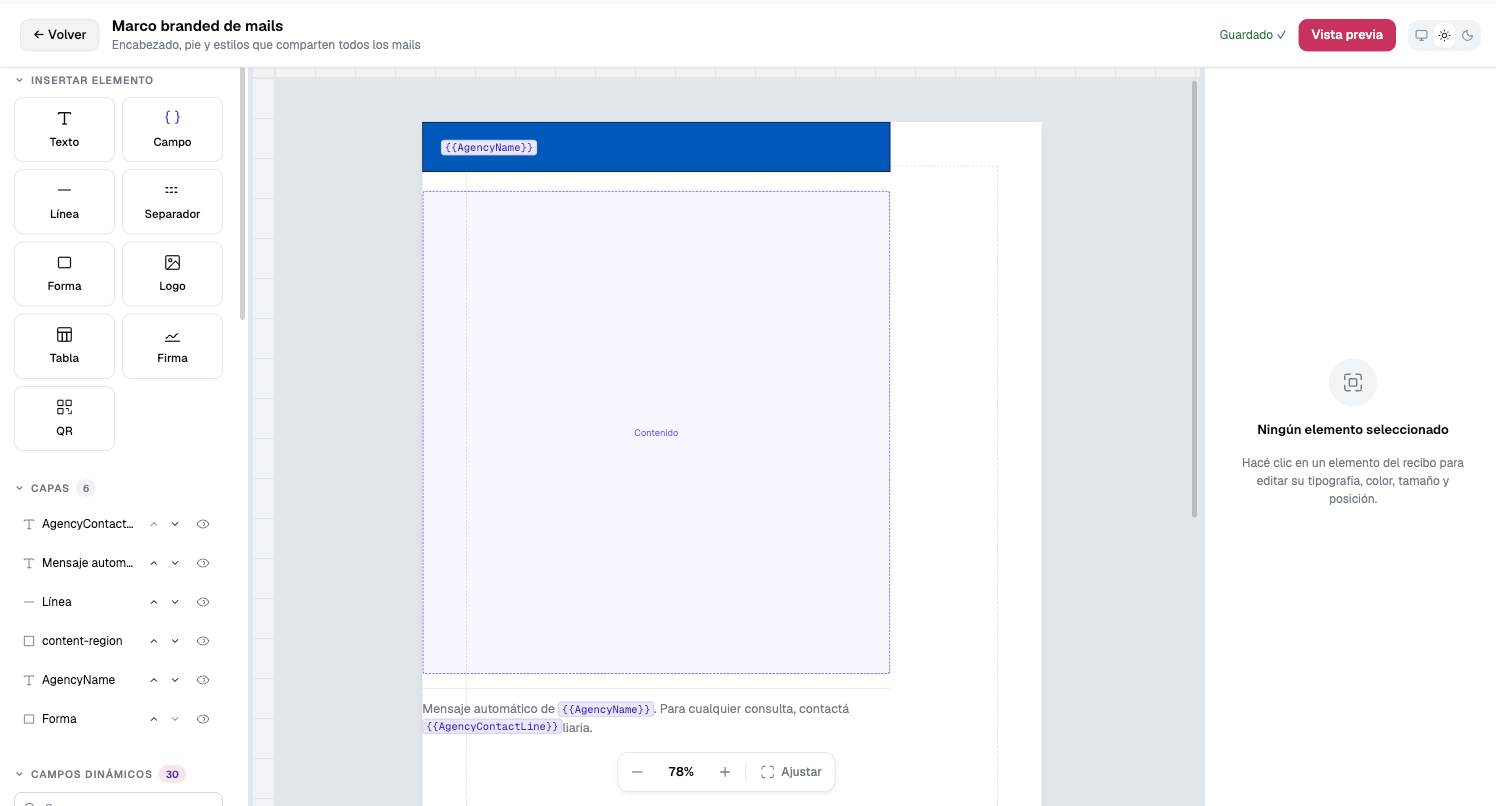The height and width of the screenshot is (806, 1496).
Task: Click the 78% zoom level
Action: [681, 772]
